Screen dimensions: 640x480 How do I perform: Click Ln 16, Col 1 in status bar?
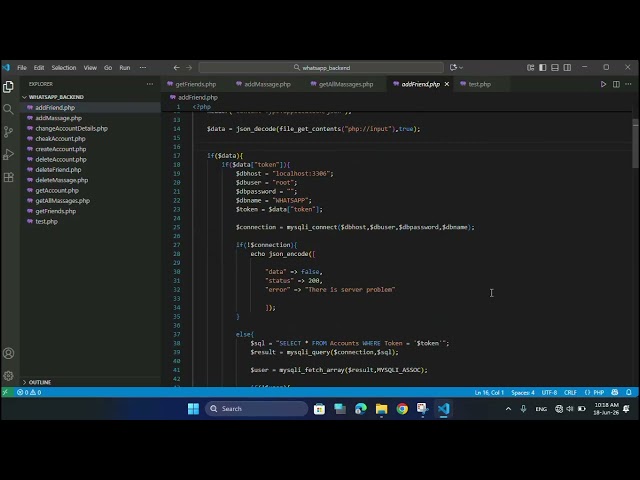489,392
